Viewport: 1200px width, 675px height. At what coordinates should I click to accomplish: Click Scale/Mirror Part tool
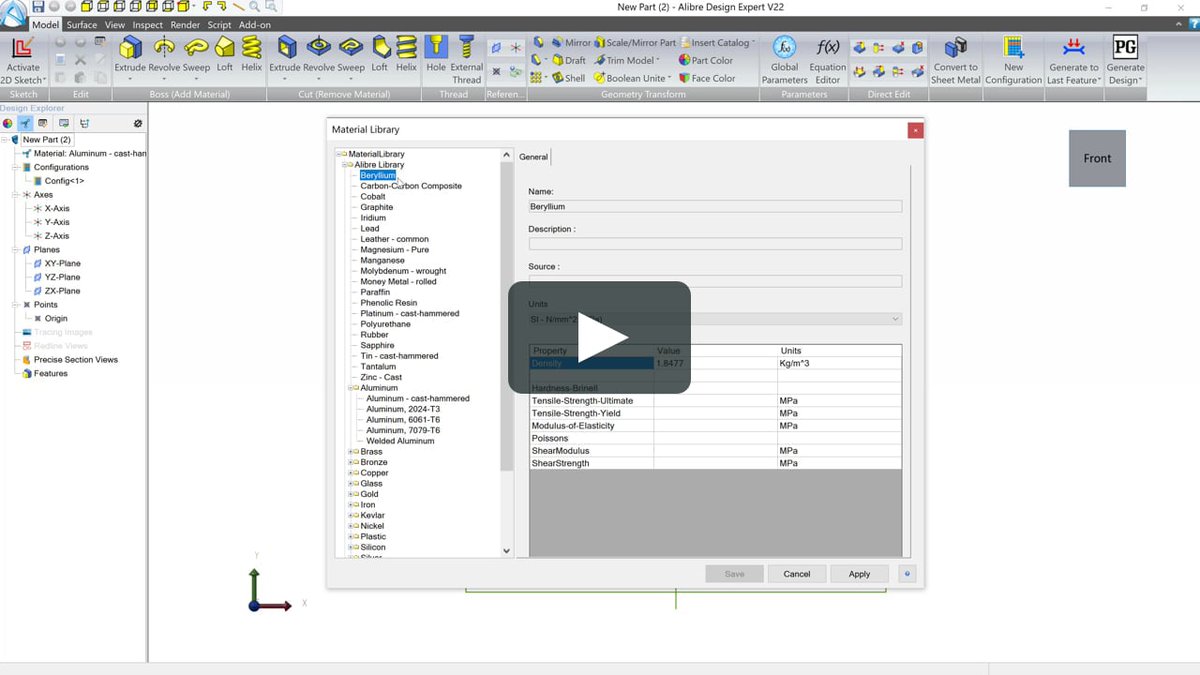[635, 43]
